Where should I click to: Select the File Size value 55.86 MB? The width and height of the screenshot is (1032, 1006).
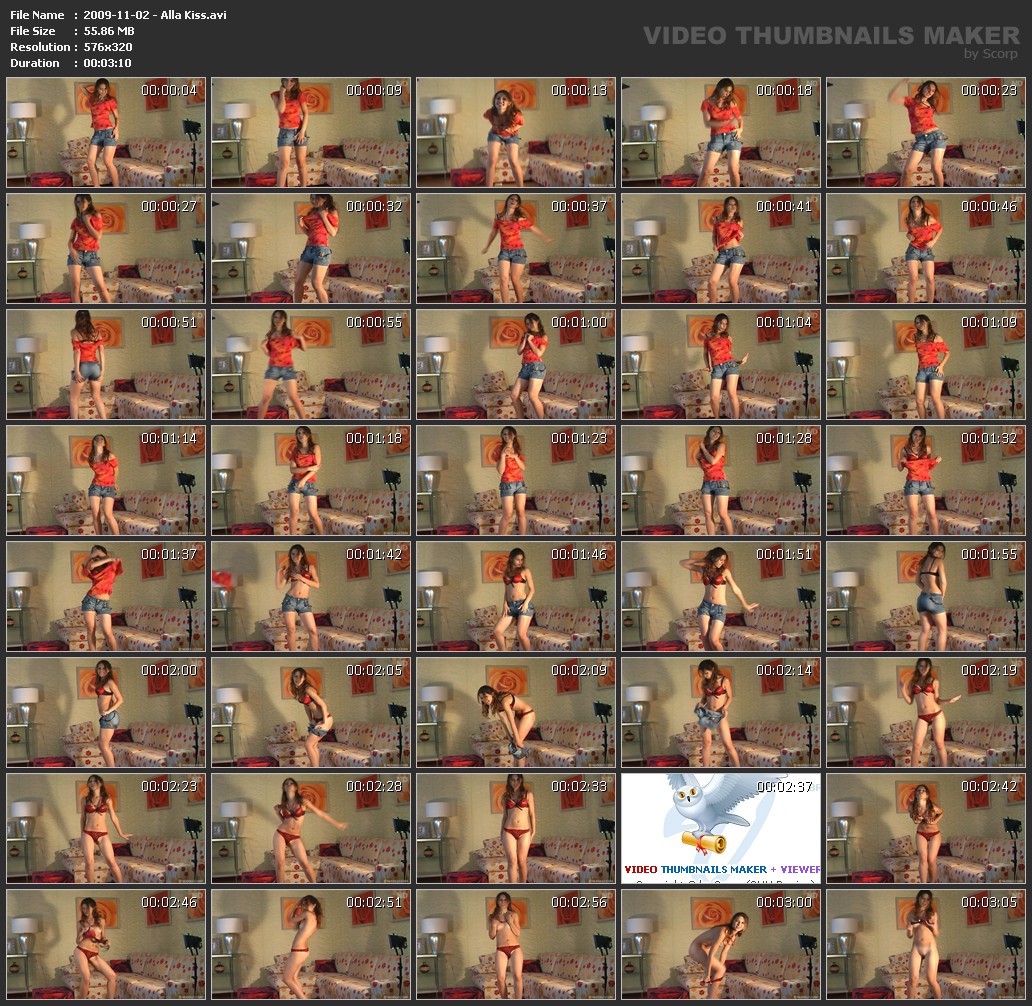[109, 31]
